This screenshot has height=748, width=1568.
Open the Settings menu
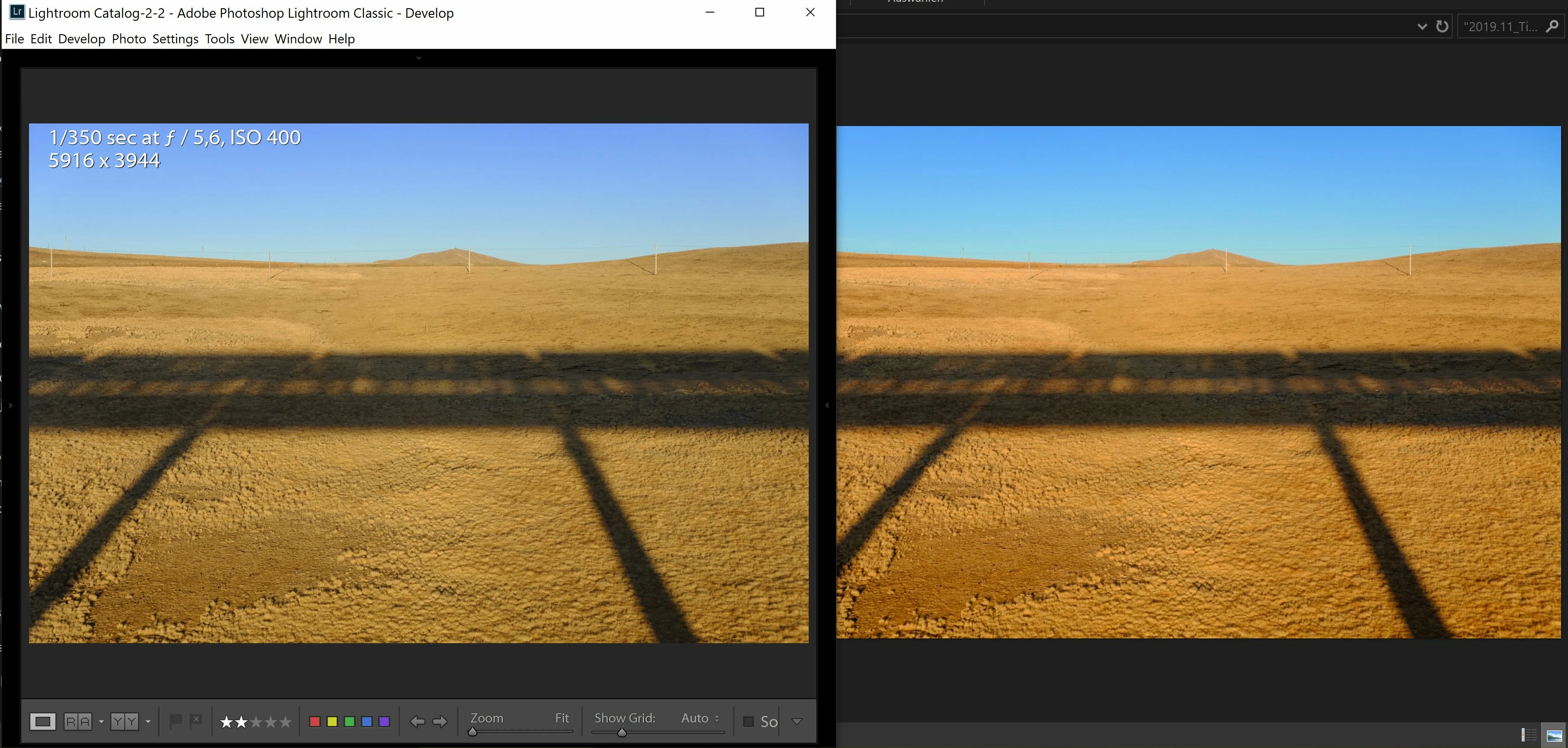coord(175,39)
